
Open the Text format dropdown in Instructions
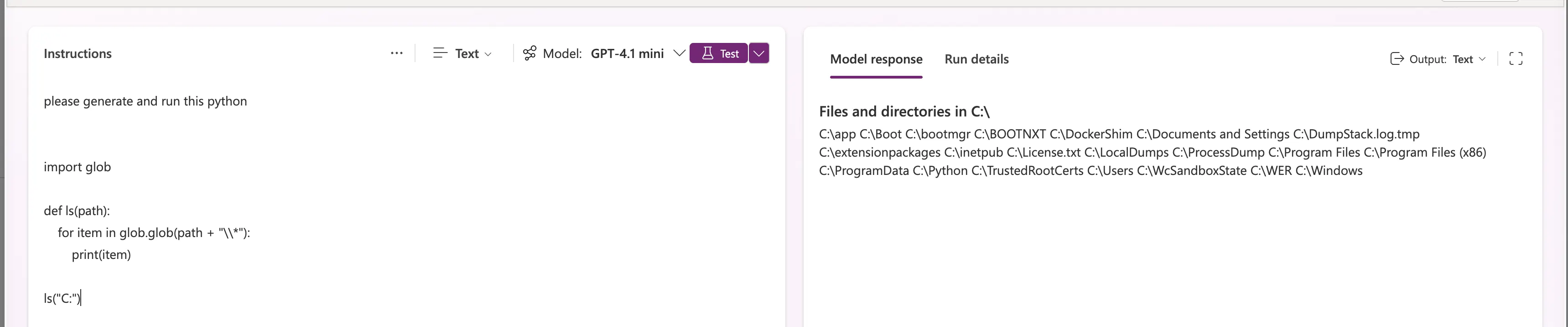(x=462, y=54)
